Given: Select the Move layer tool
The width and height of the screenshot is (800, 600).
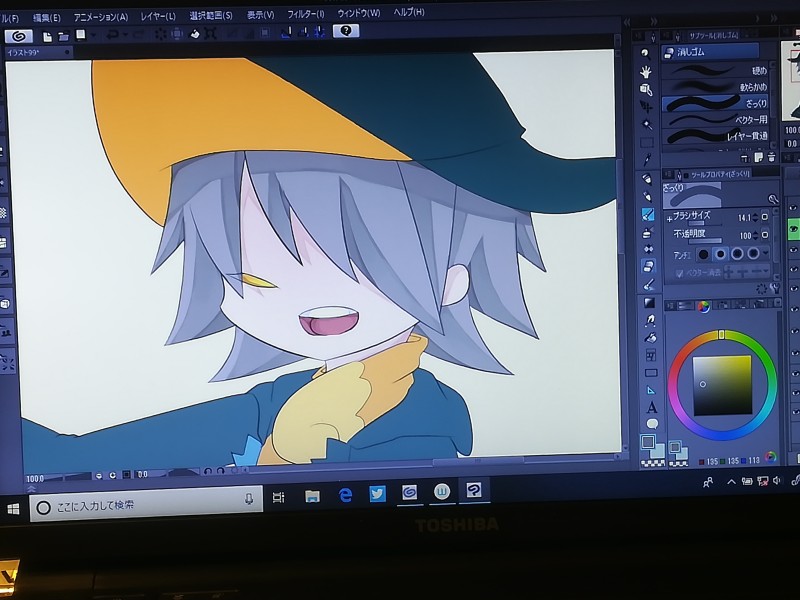Looking at the screenshot, I should [646, 107].
